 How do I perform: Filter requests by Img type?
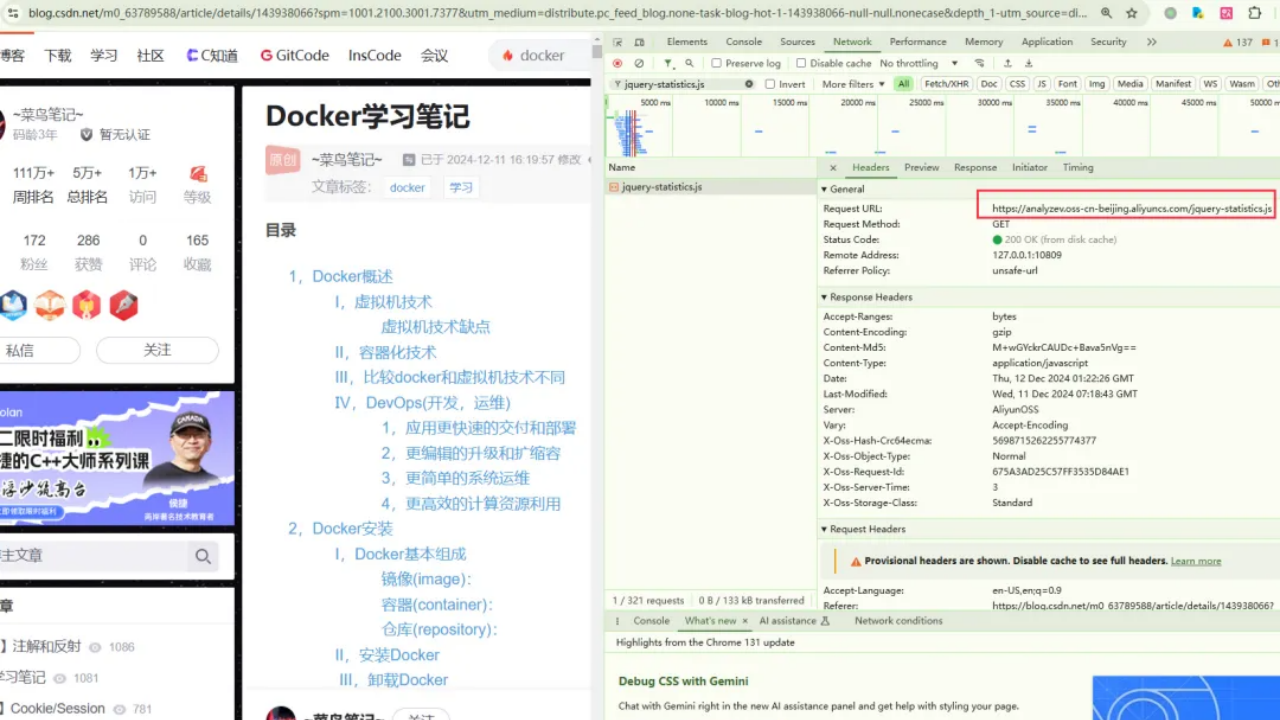(1097, 84)
